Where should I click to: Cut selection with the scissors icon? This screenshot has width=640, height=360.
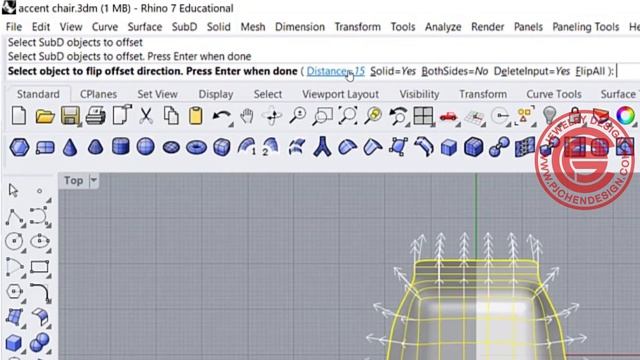146,116
